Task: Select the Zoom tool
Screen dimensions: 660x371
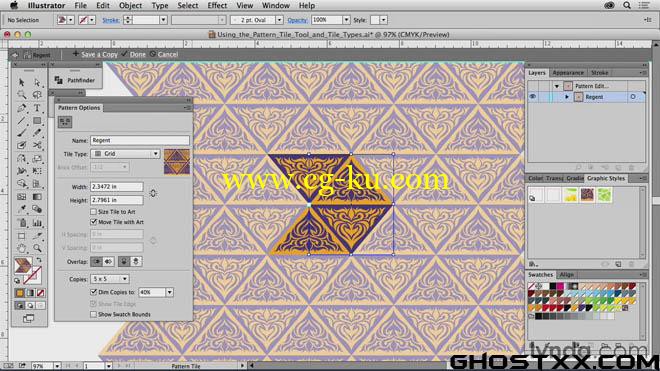Action: (x=37, y=248)
